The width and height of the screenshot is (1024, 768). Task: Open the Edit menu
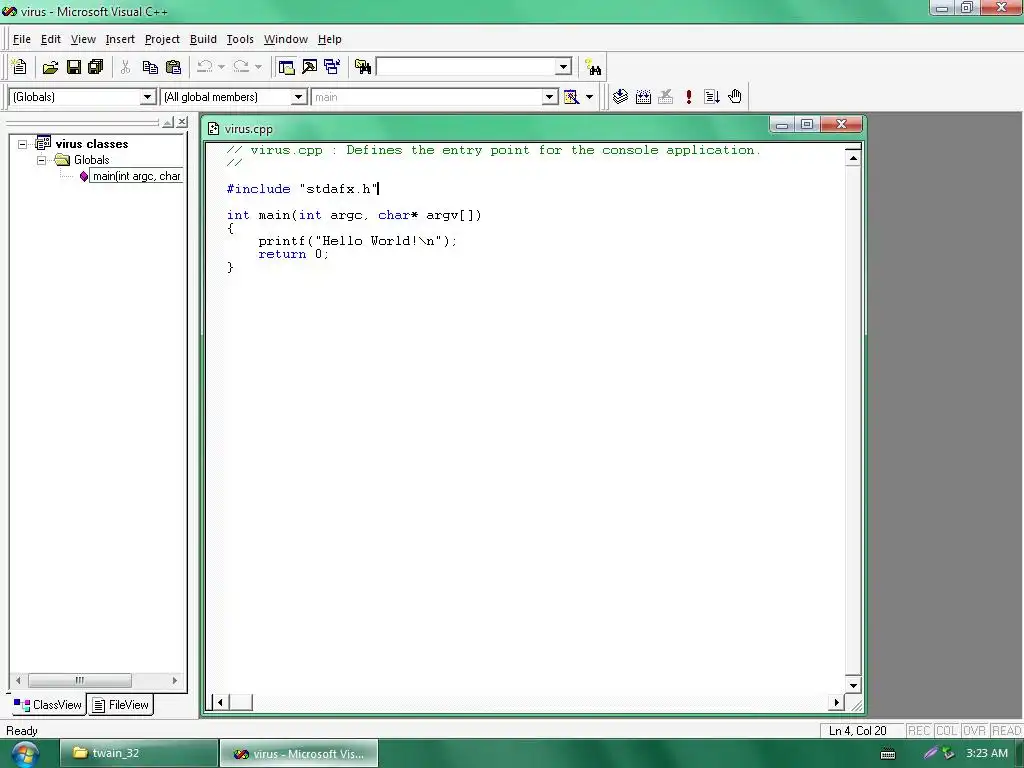pos(50,39)
